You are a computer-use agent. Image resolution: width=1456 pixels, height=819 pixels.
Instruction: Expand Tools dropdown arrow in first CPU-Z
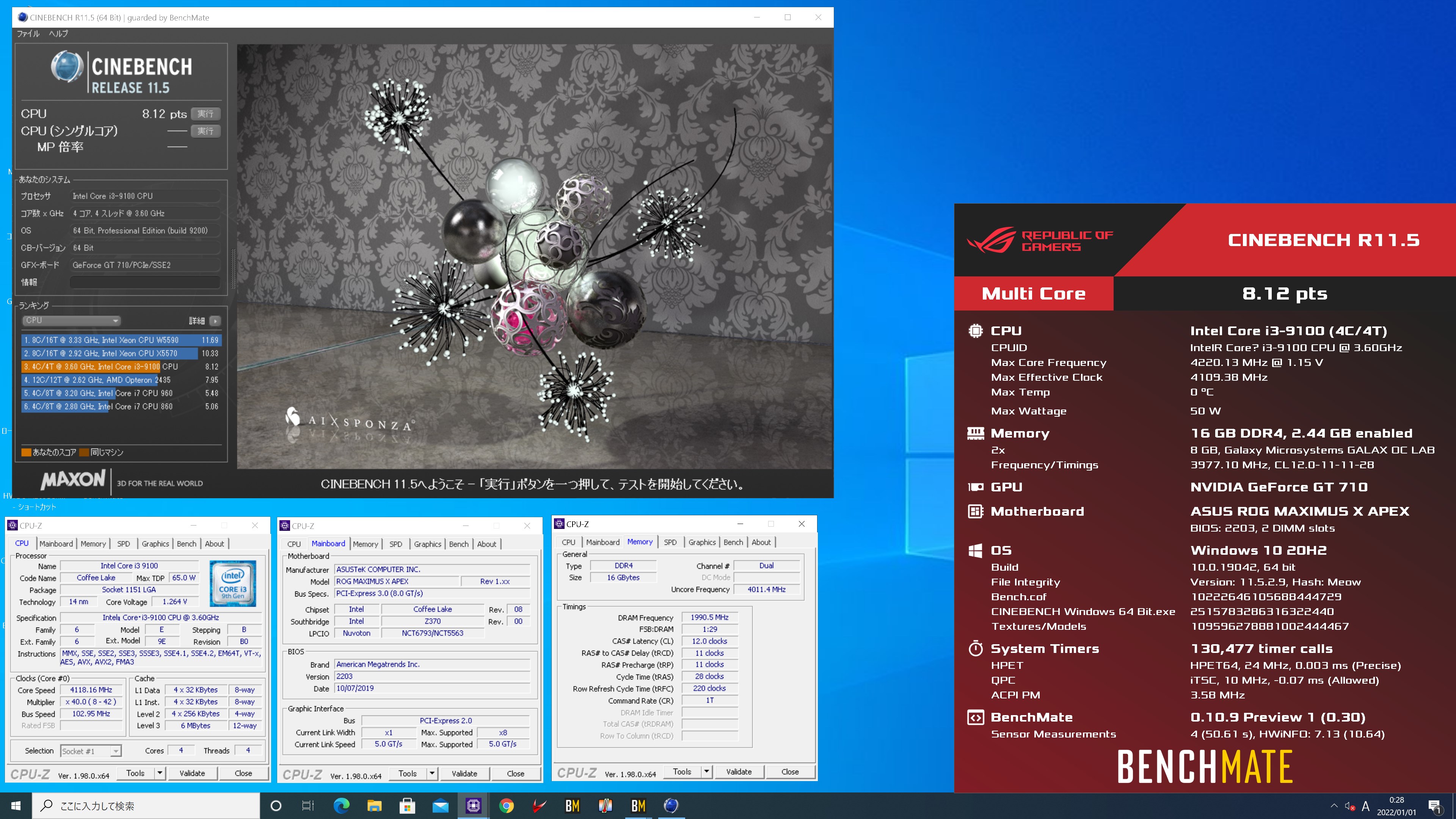click(x=160, y=773)
